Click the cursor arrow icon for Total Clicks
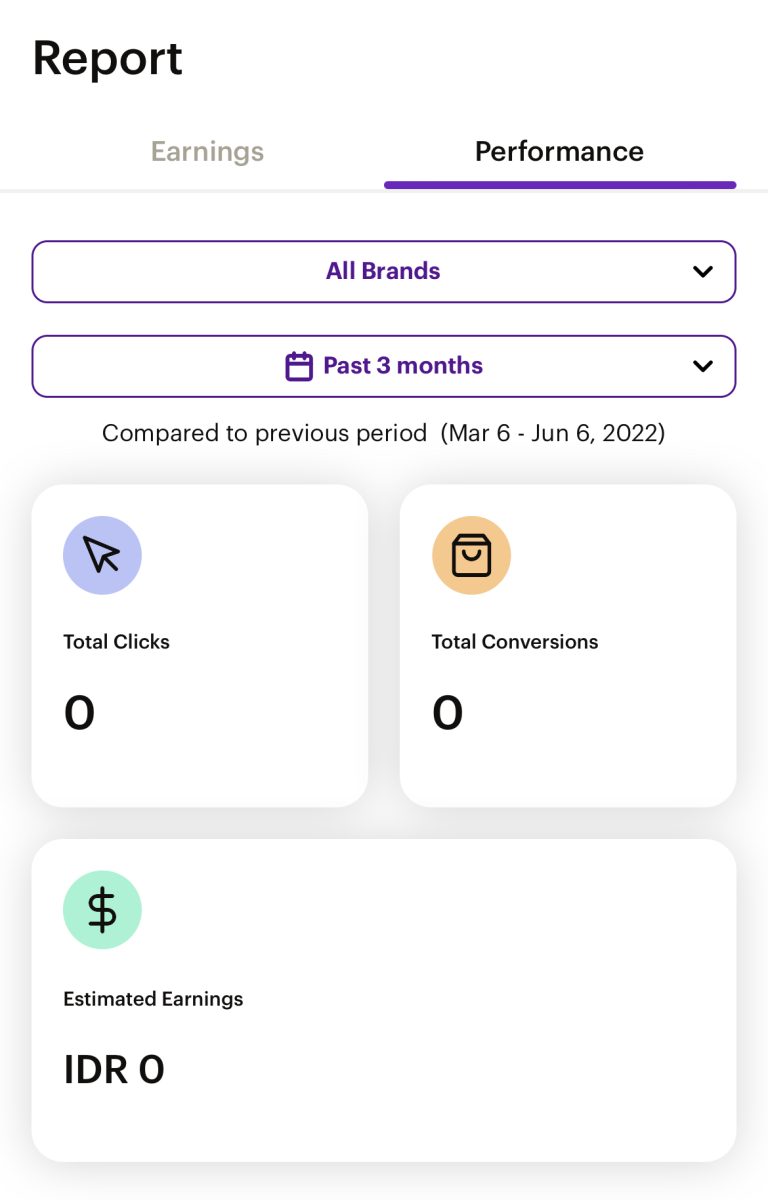768x1200 pixels. point(102,555)
